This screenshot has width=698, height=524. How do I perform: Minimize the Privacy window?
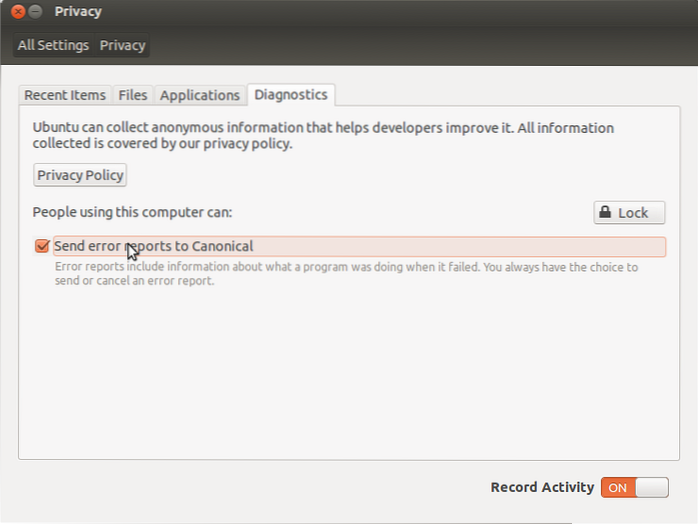(x=36, y=13)
